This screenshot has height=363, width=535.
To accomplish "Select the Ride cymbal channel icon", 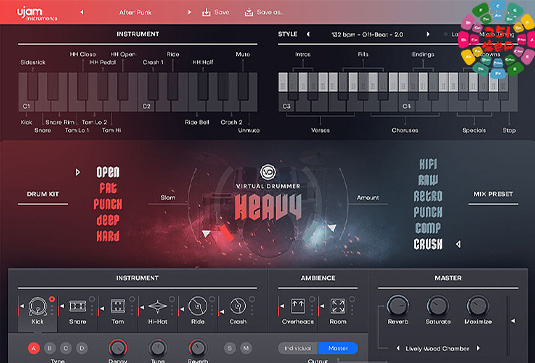I will [198, 306].
